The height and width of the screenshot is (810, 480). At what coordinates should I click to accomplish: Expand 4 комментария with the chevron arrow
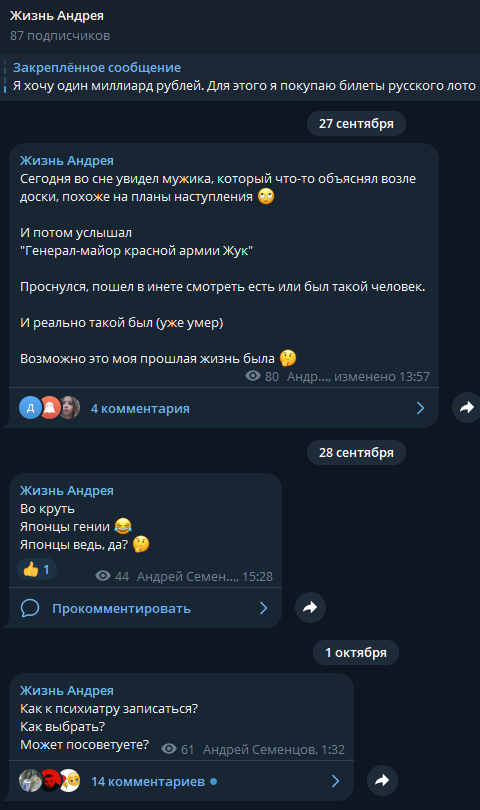421,408
